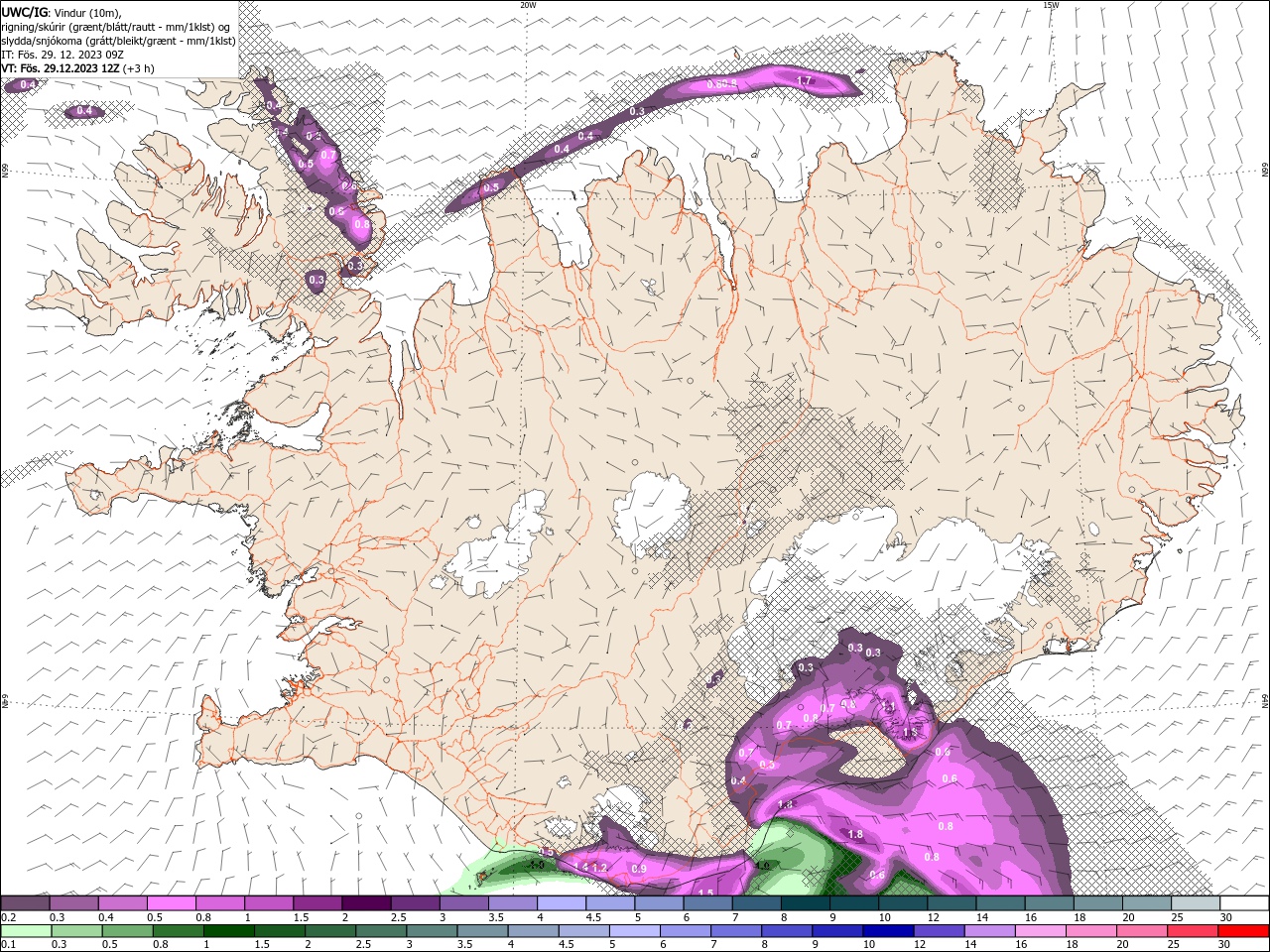1270x952 pixels.
Task: Select the bright pink 0.5 swatch in snow legend
Action: [171, 903]
